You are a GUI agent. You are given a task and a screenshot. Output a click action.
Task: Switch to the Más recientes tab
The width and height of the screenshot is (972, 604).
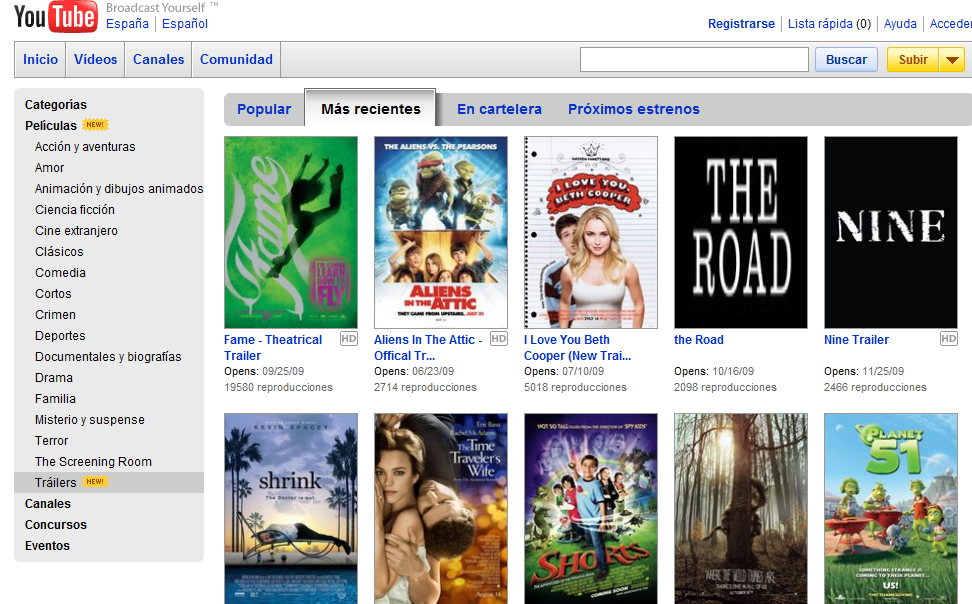370,108
